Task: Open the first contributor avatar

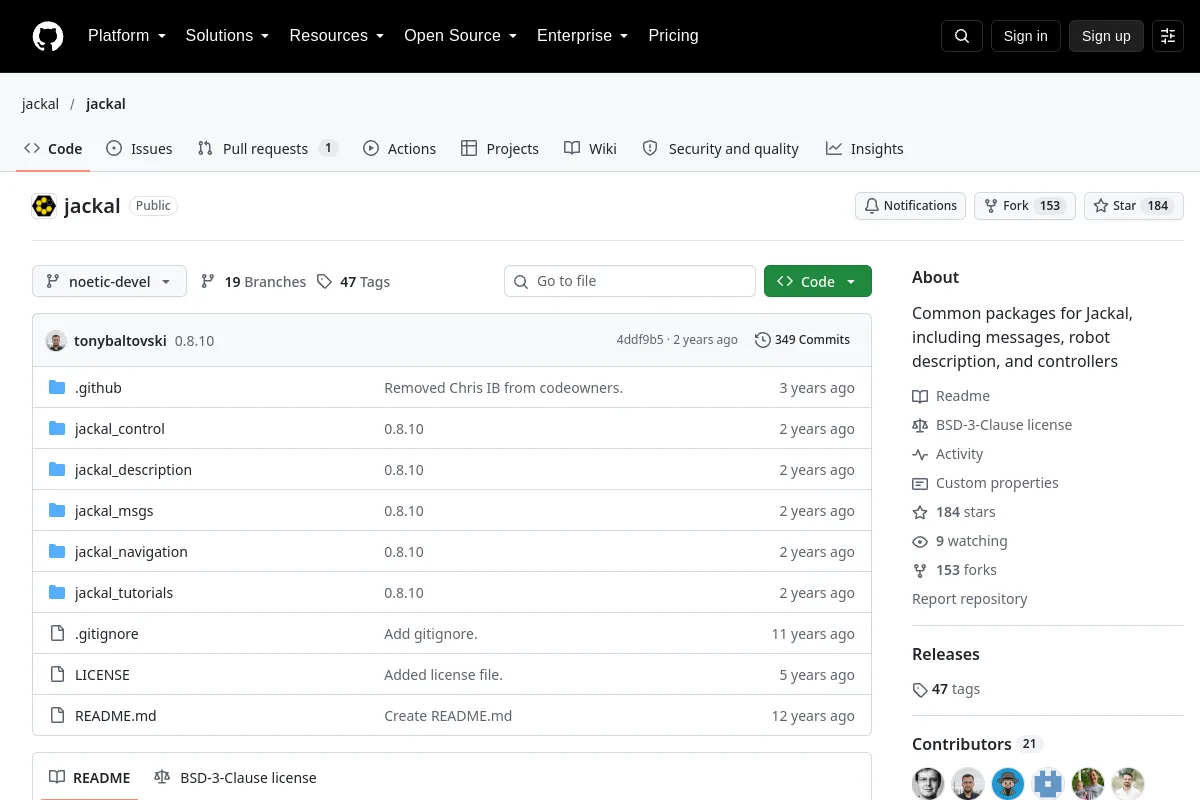Action: pos(928,784)
